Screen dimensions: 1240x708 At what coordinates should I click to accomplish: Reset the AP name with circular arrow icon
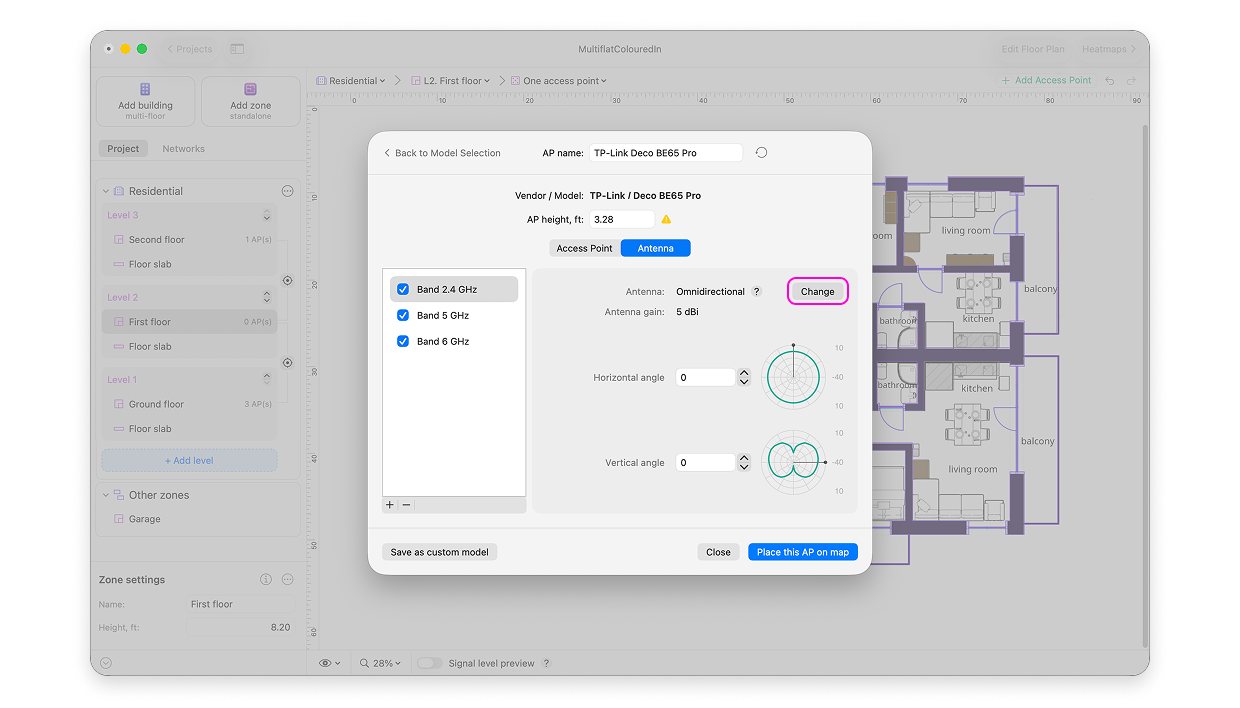coord(762,153)
